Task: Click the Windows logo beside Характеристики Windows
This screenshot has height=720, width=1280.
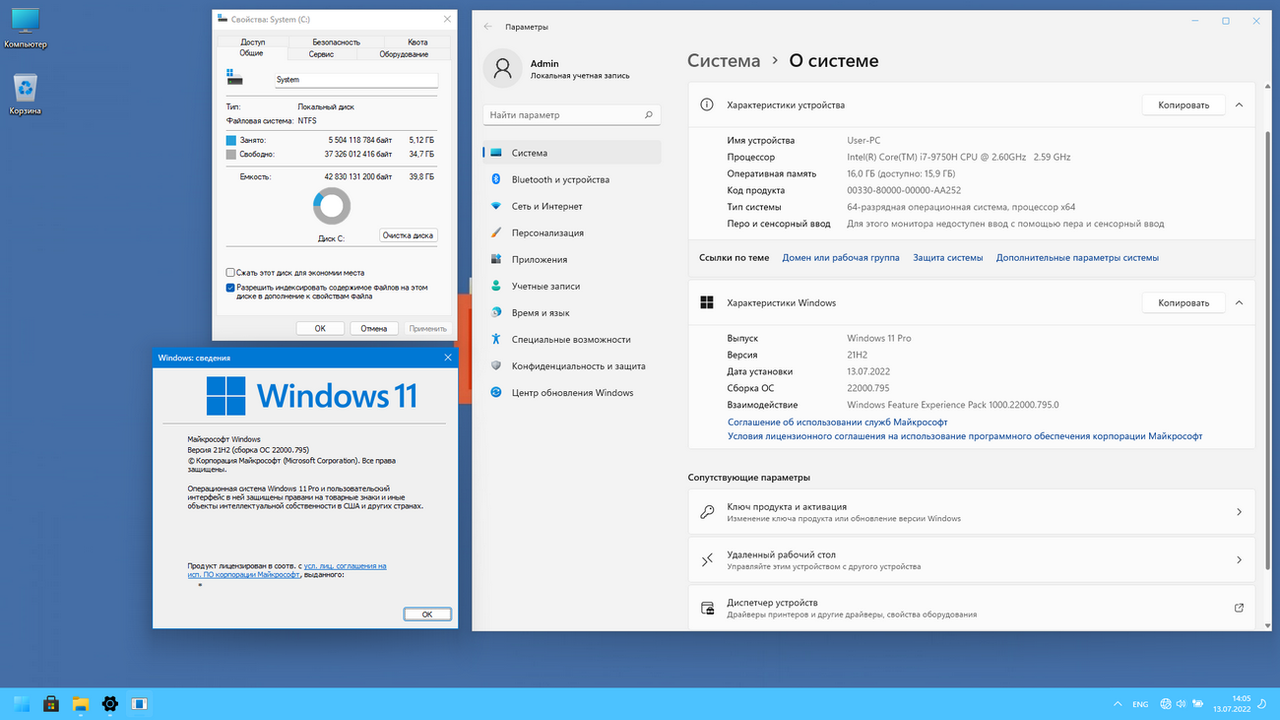Action: (707, 303)
